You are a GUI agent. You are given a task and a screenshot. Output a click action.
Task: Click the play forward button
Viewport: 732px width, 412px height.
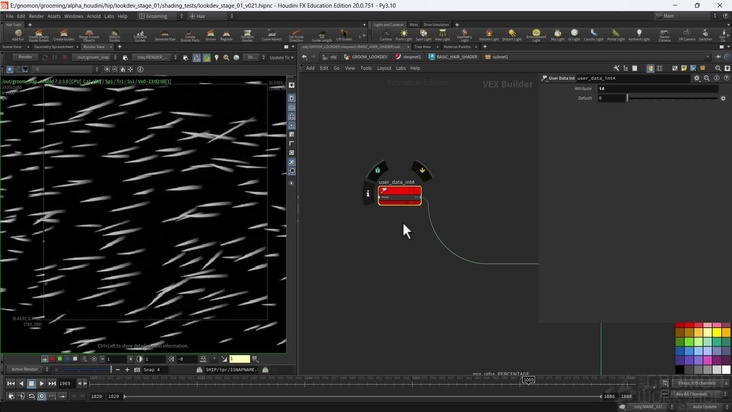click(x=42, y=384)
